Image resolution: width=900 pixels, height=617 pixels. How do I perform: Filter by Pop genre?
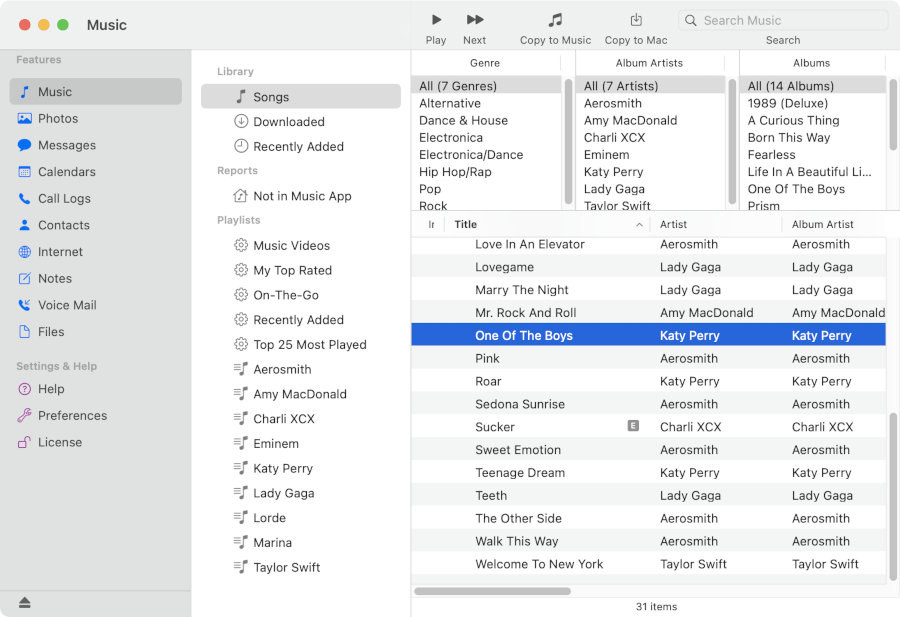pyautogui.click(x=486, y=189)
